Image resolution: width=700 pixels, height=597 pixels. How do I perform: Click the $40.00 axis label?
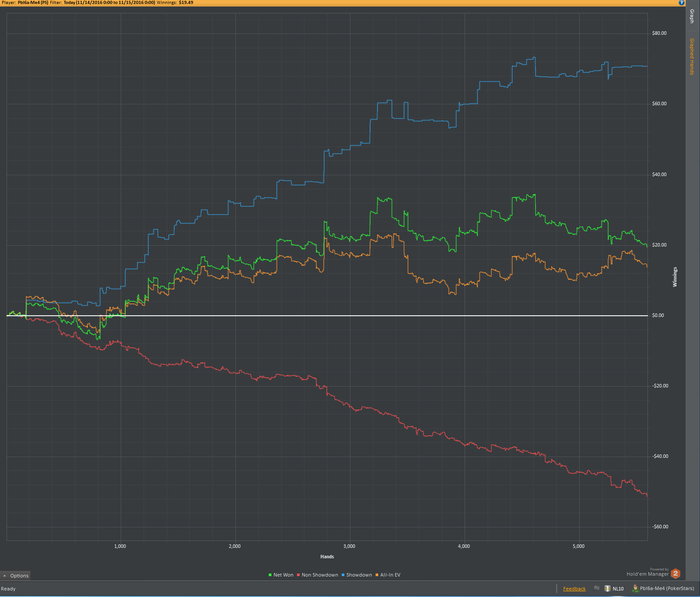tap(659, 174)
